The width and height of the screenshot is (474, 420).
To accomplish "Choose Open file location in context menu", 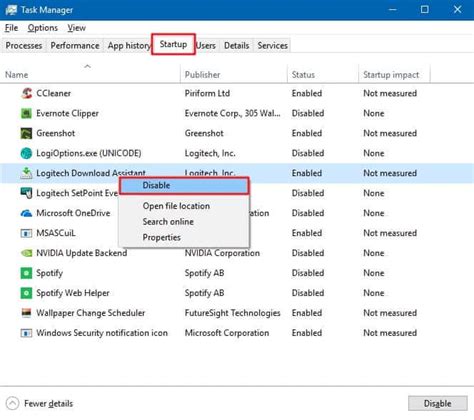I will (x=176, y=206).
